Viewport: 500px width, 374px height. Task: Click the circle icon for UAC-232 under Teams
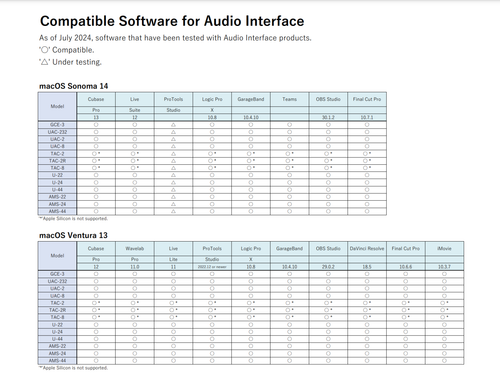coord(289,132)
